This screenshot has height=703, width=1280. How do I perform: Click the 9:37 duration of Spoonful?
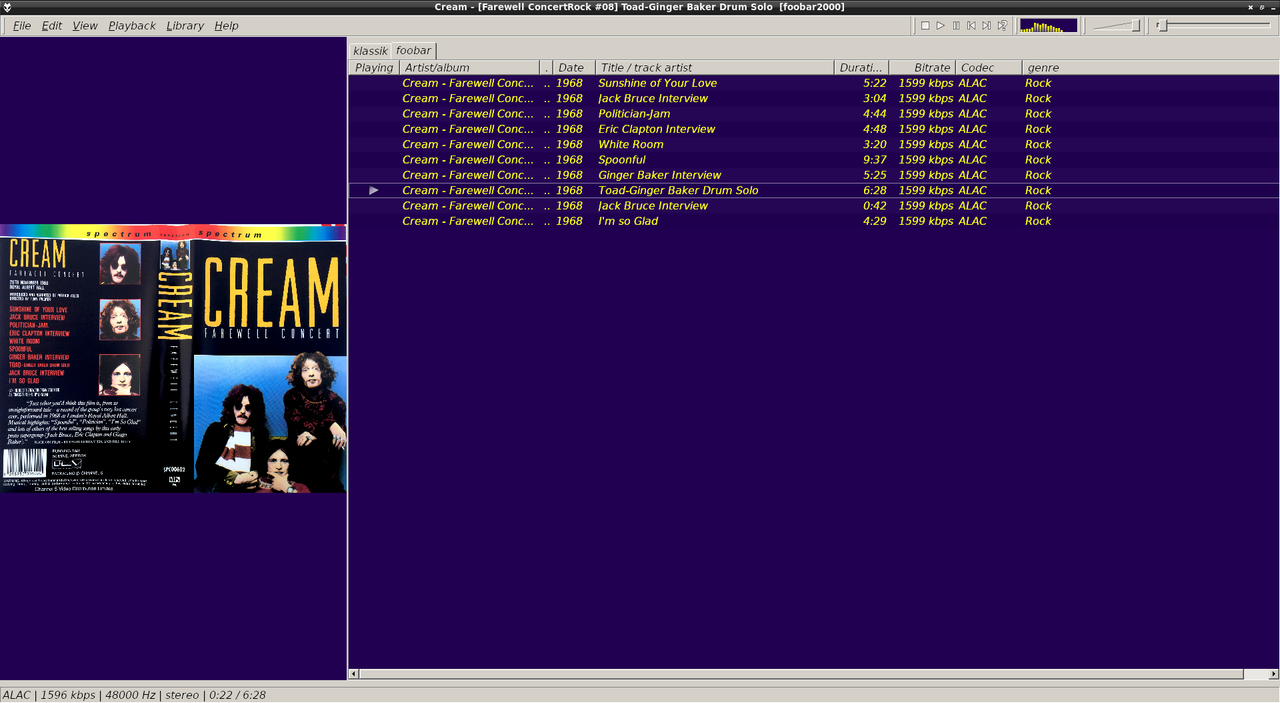[x=875, y=160]
